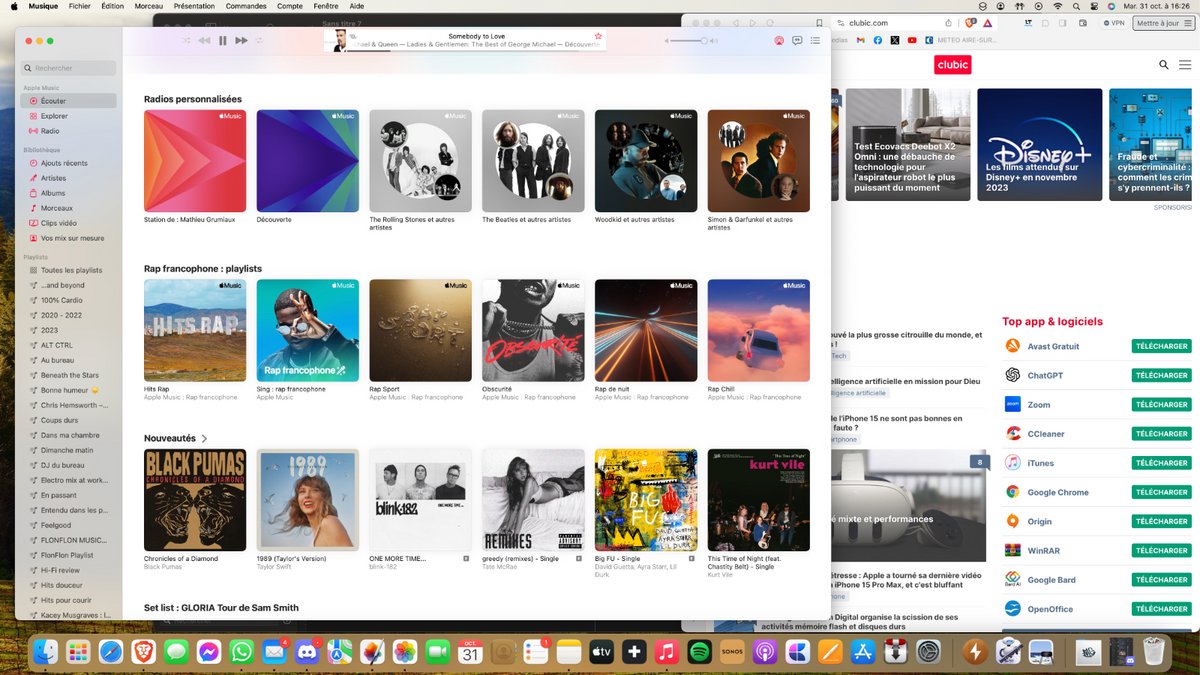This screenshot has height=675, width=1200.
Task: Open Launchpad from the Dock
Action: pyautogui.click(x=78, y=652)
